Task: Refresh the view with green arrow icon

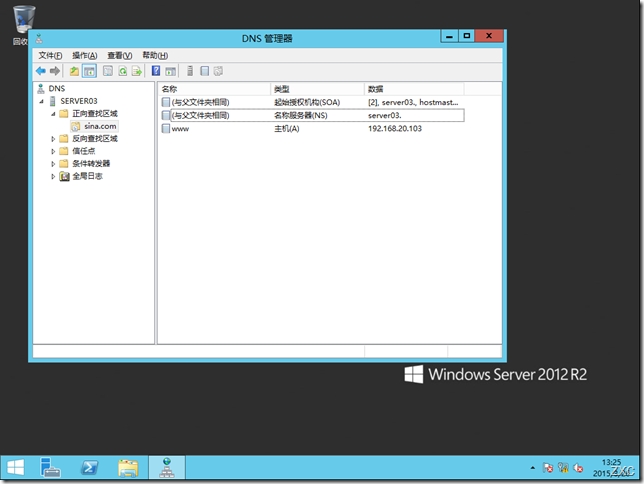Action: pyautogui.click(x=122, y=71)
